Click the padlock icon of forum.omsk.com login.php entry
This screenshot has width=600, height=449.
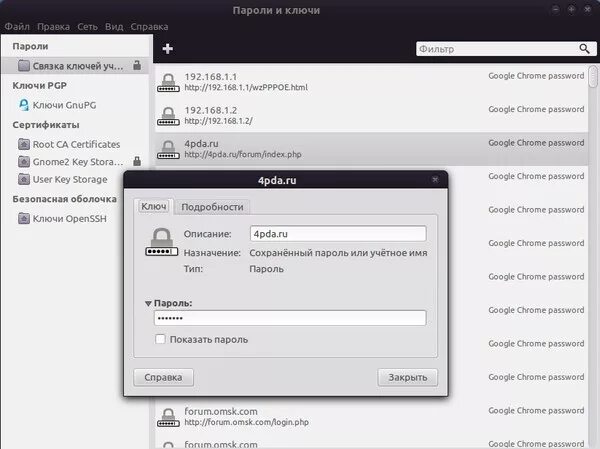(x=168, y=417)
